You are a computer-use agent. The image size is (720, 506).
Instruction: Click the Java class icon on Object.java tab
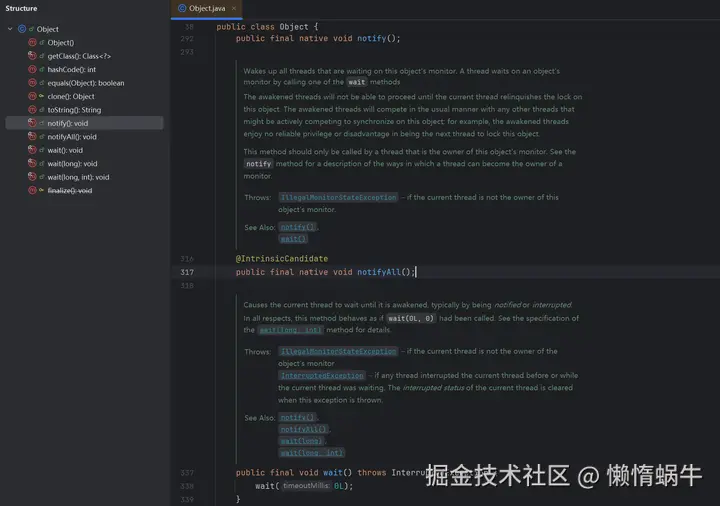coord(182,8)
